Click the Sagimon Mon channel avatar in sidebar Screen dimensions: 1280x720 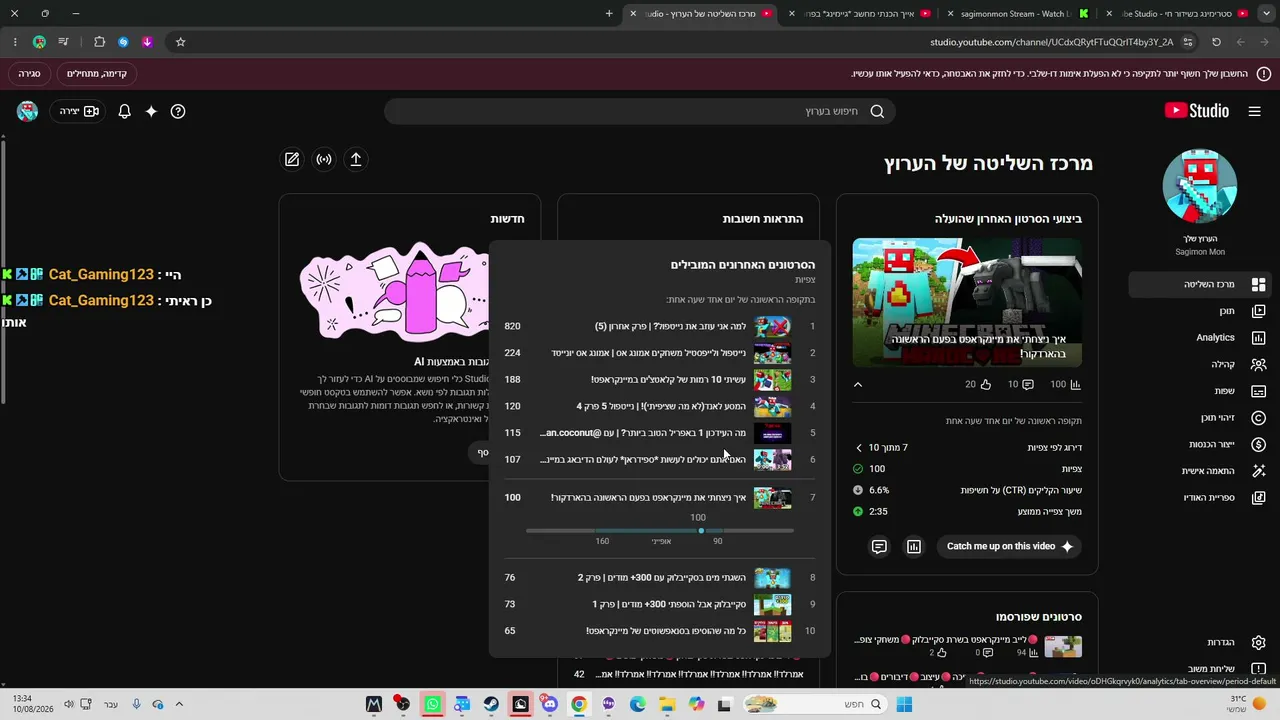pos(1199,186)
